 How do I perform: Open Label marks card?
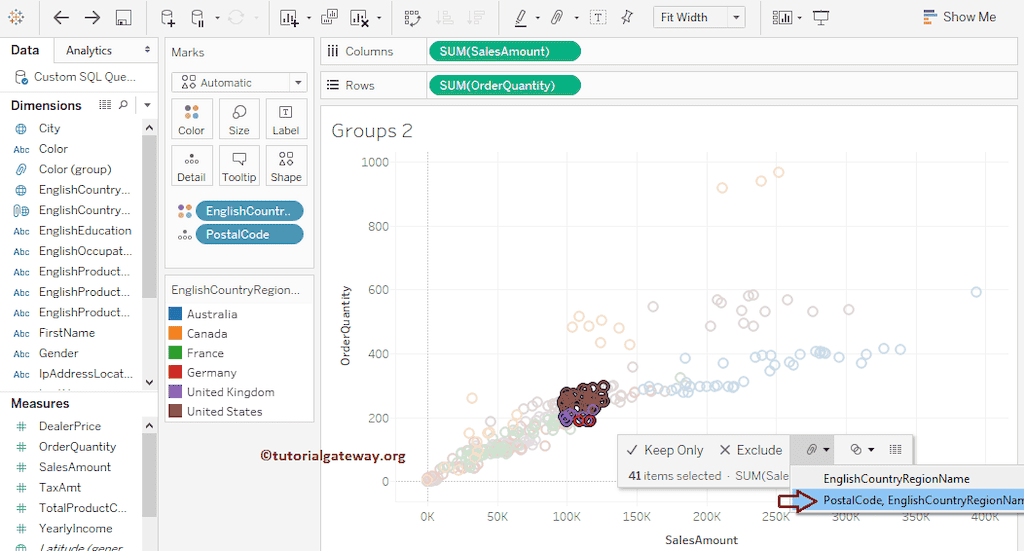[286, 119]
